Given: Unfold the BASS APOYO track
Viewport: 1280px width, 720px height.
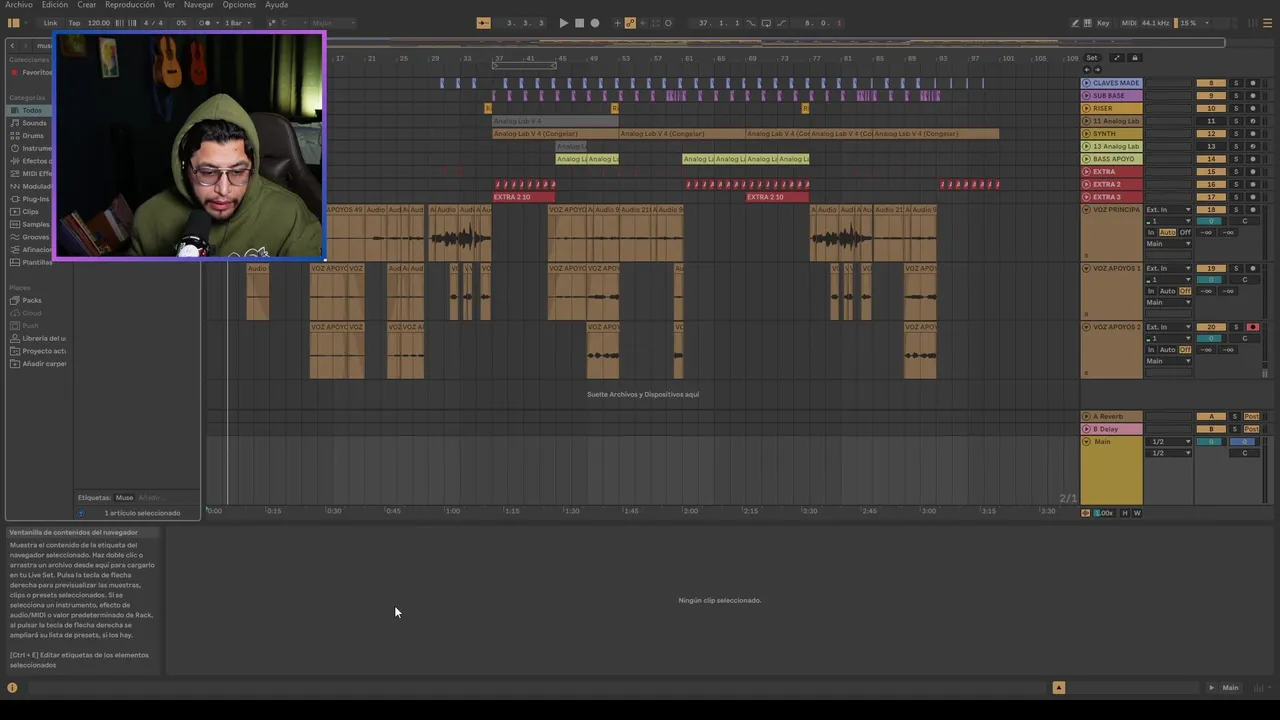Looking at the screenshot, I should point(1087,159).
